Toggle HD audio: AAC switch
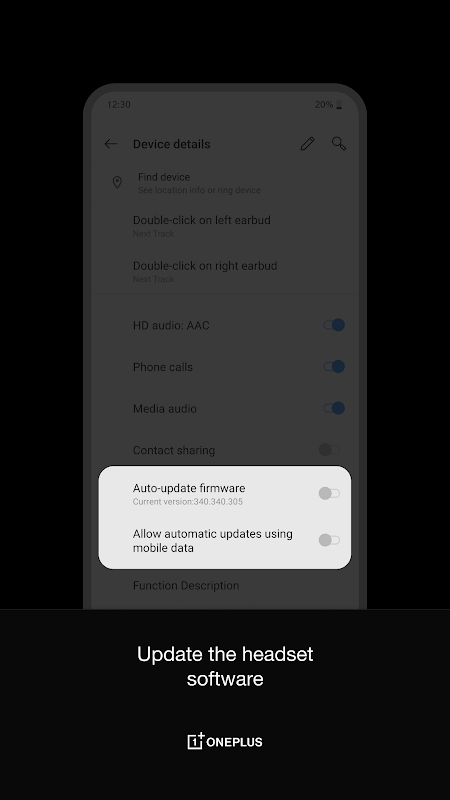This screenshot has width=450, height=800. pos(334,325)
